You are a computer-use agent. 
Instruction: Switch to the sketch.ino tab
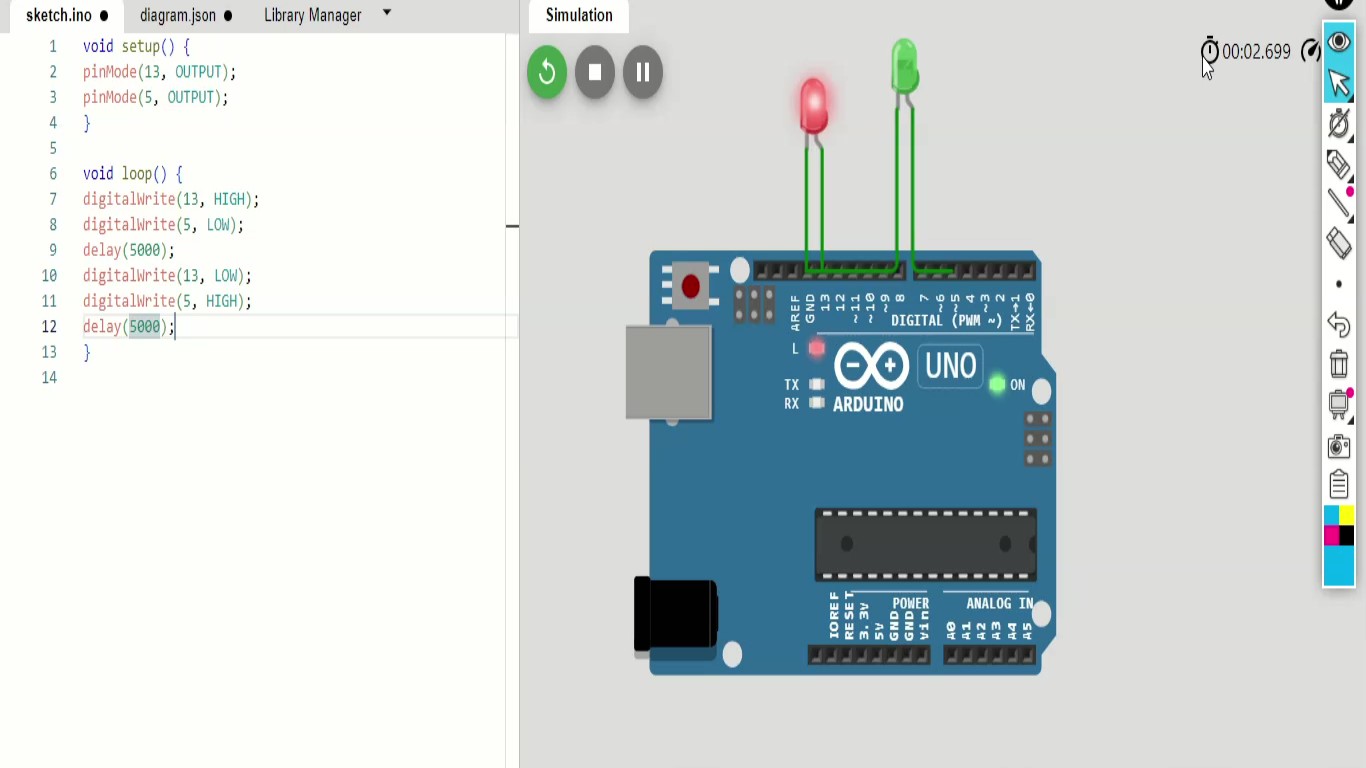pyautogui.click(x=59, y=15)
